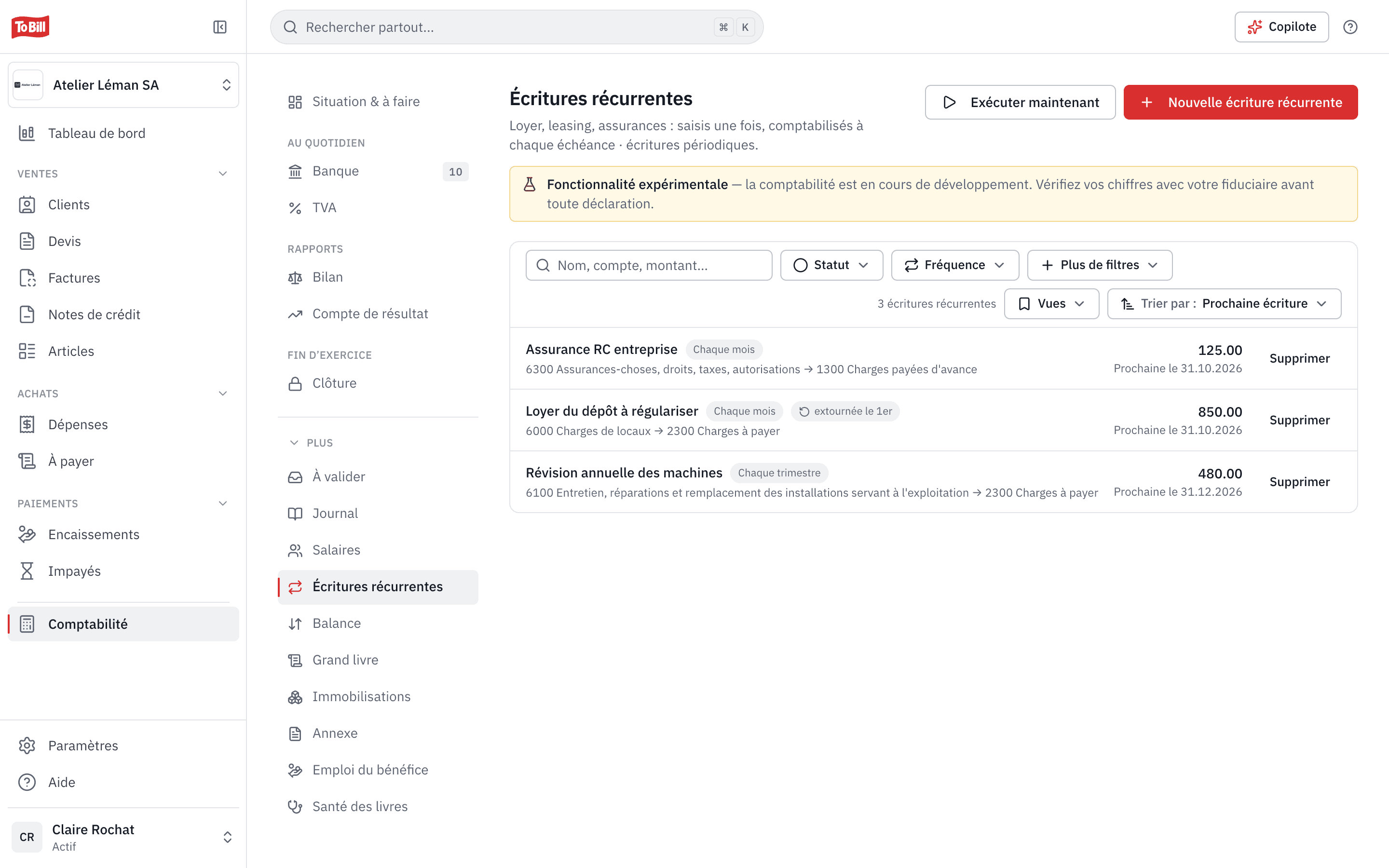The height and width of the screenshot is (868, 1389).
Task: Click the ToBill logo
Action: (x=30, y=27)
